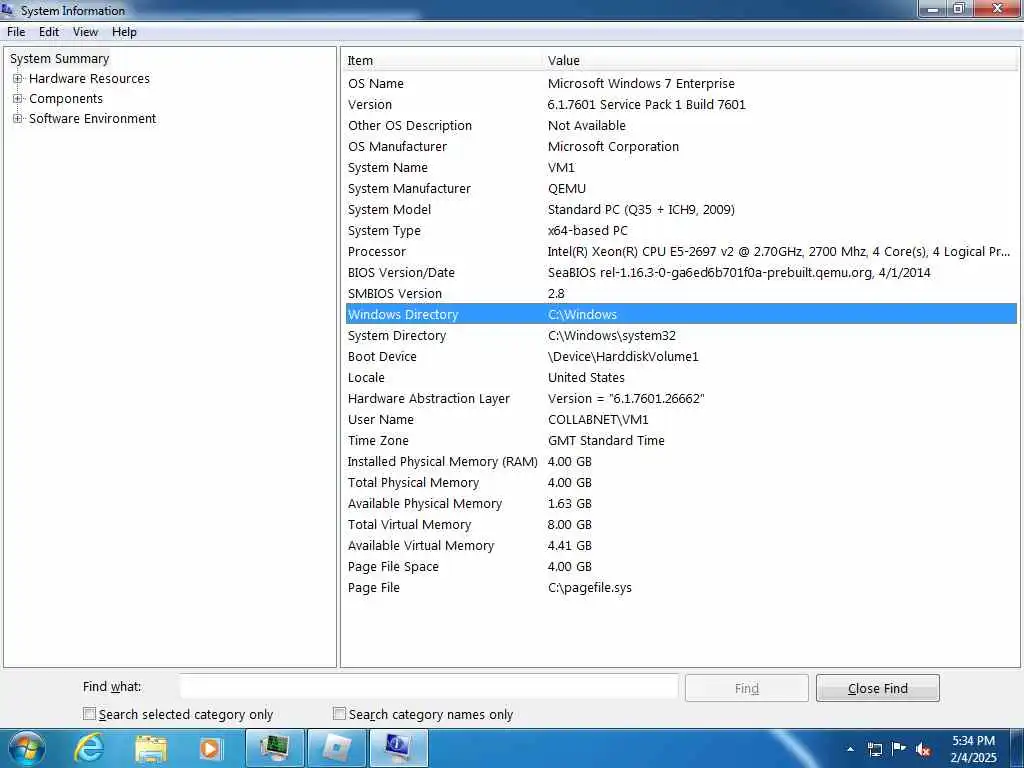The height and width of the screenshot is (768, 1024).
Task: Select the SMBIOS Version row
Action: [x=681, y=293]
